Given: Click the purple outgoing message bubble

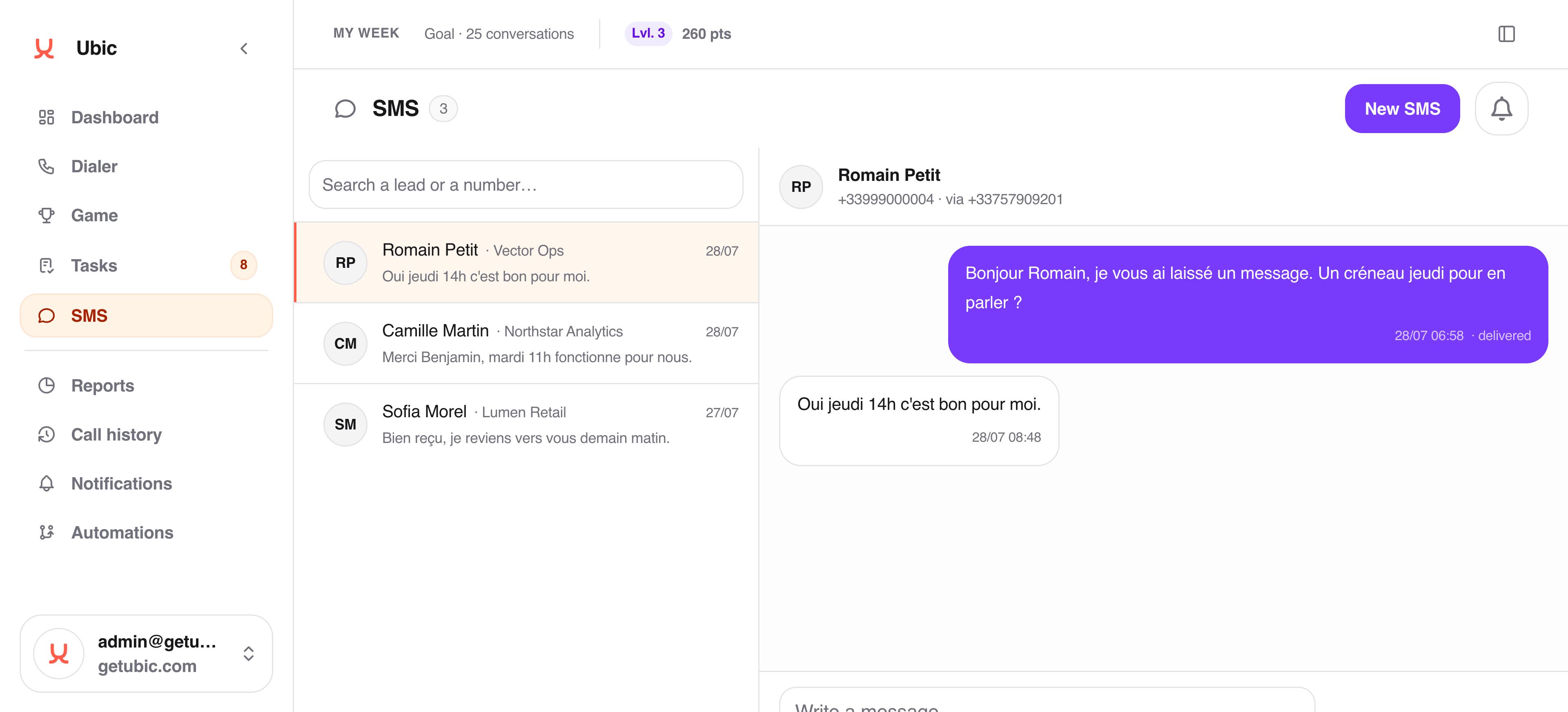Looking at the screenshot, I should (1247, 304).
